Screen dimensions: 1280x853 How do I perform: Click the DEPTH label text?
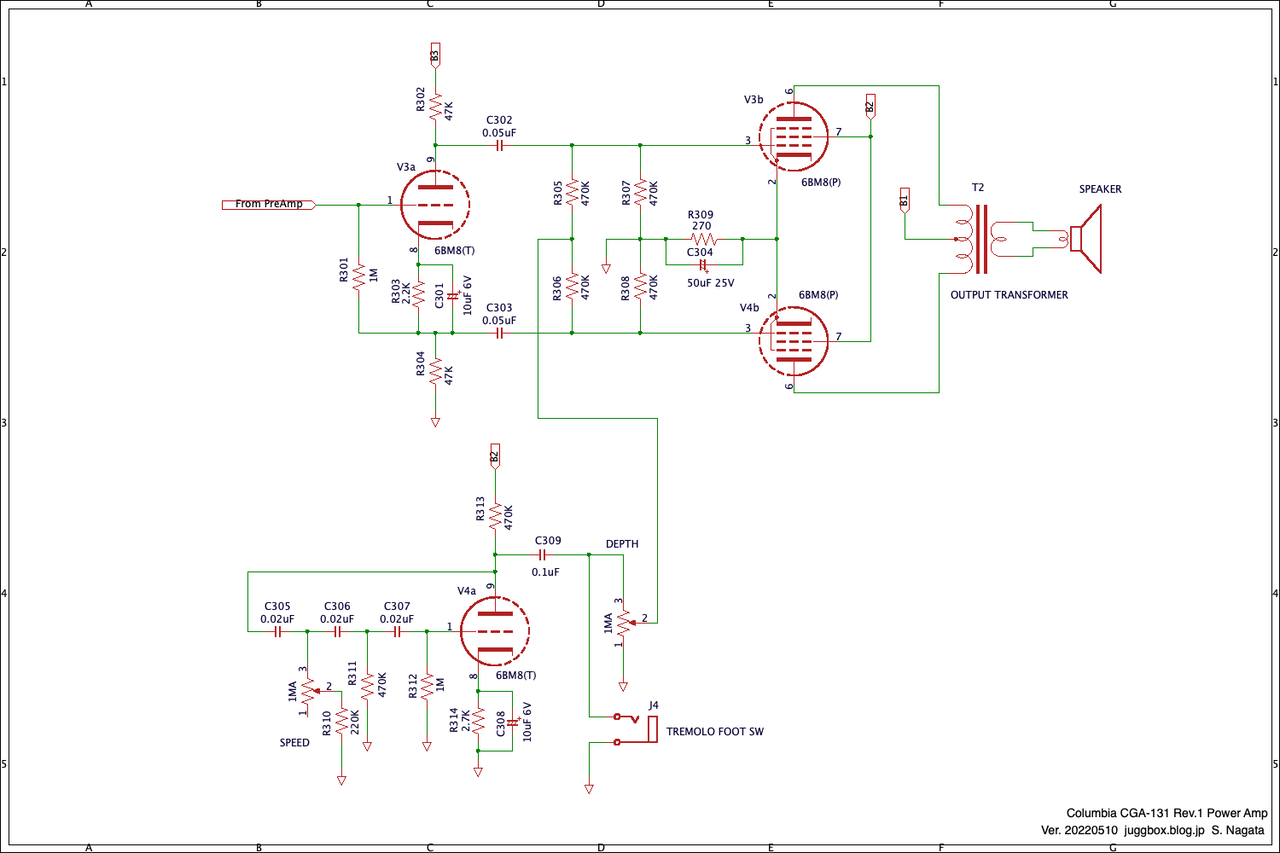621,544
